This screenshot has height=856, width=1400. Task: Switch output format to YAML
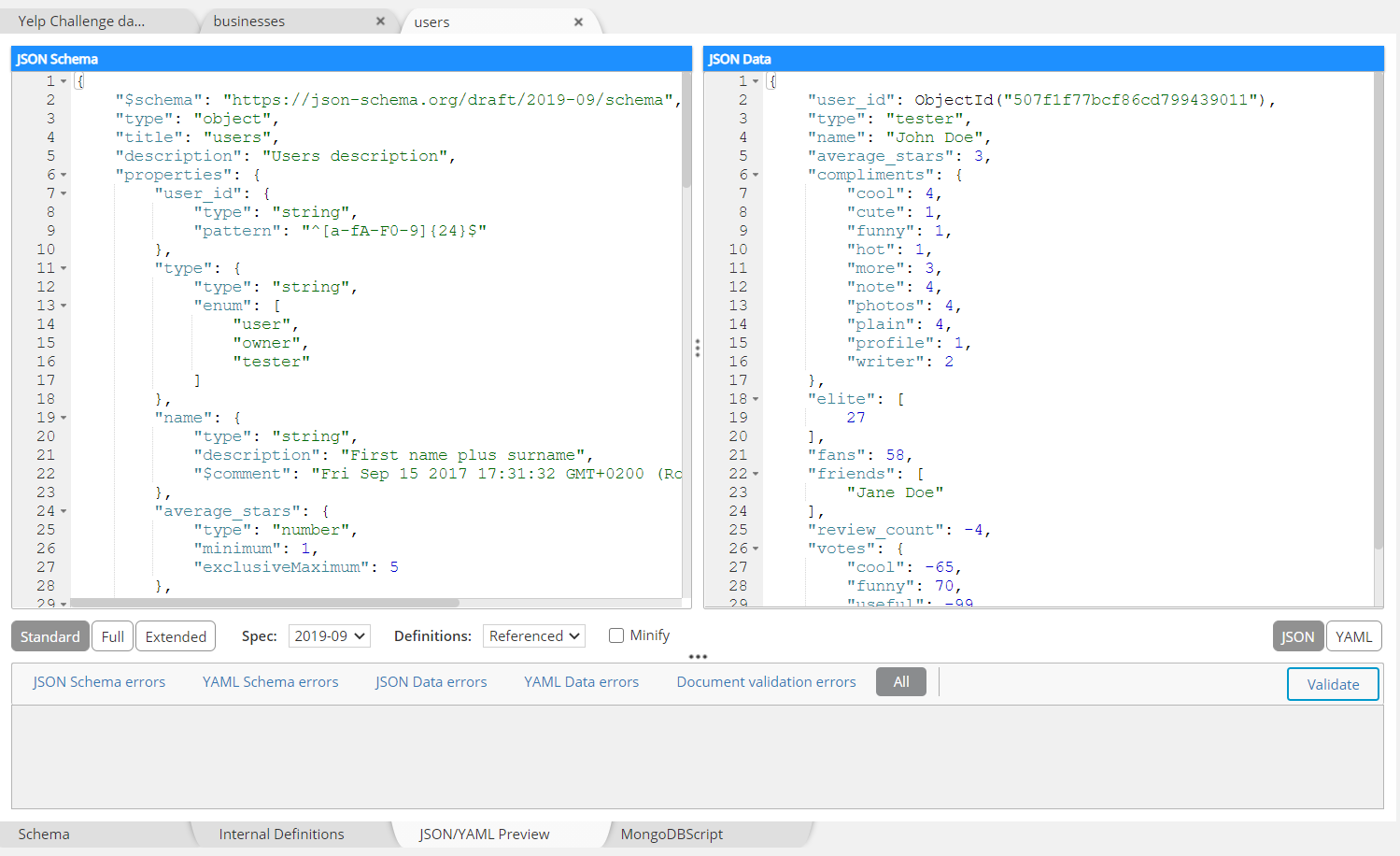coord(1353,636)
